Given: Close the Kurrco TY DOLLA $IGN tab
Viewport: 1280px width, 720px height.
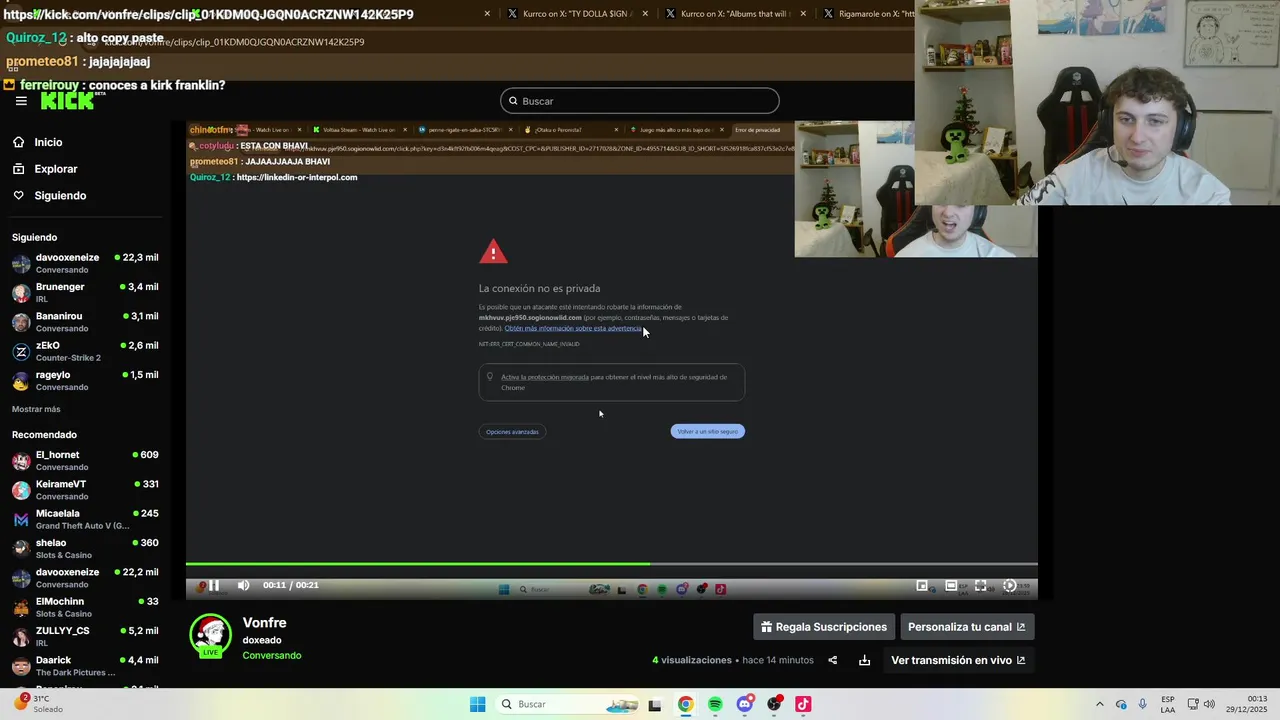Looking at the screenshot, I should pos(645,14).
